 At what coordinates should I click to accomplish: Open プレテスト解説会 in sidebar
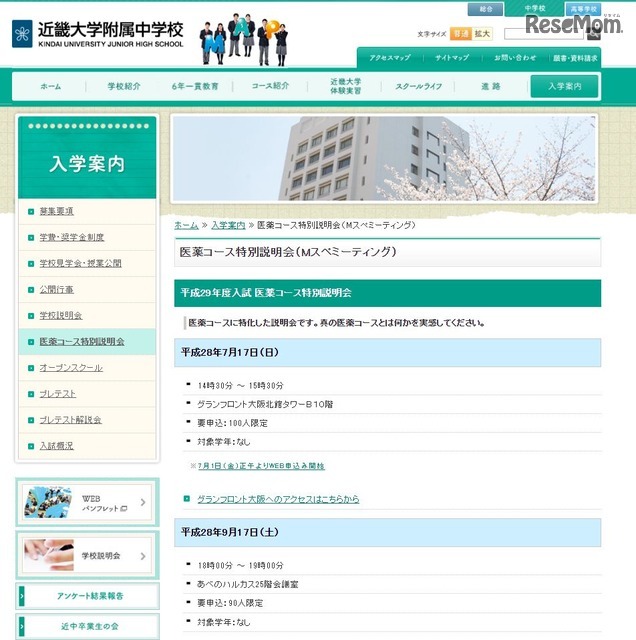tap(70, 420)
